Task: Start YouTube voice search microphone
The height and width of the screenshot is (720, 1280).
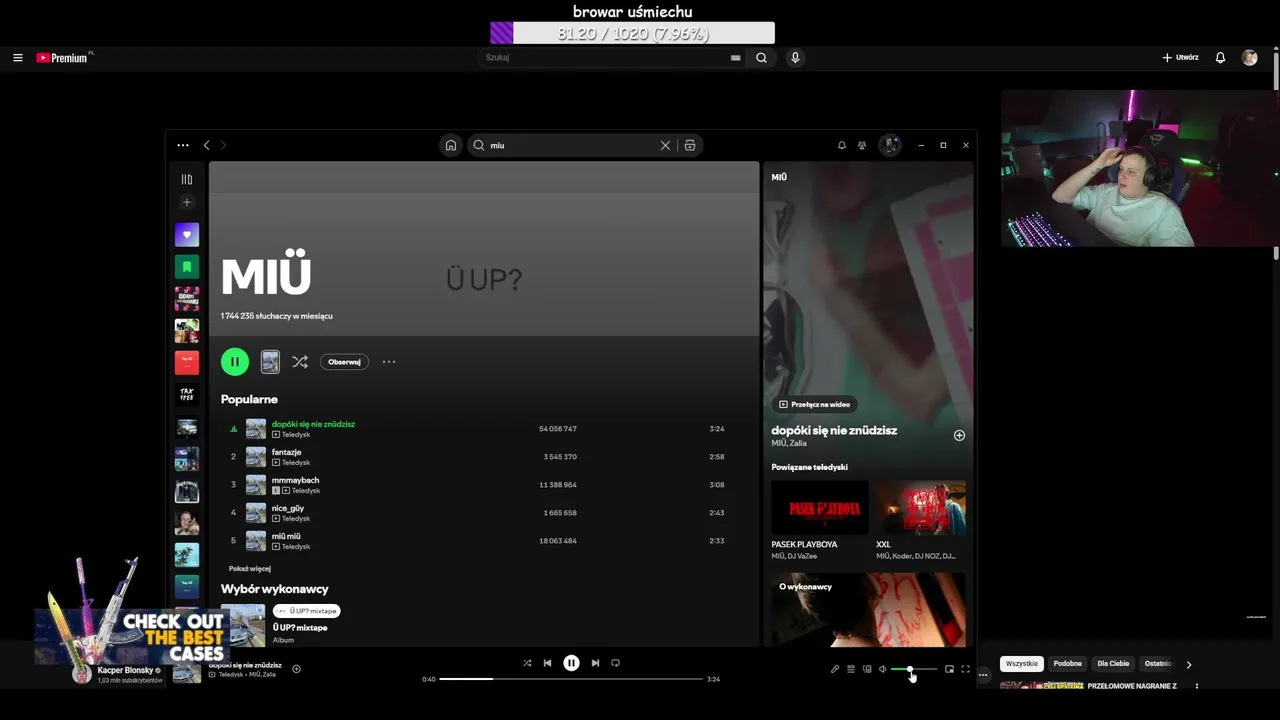Action: (x=795, y=58)
